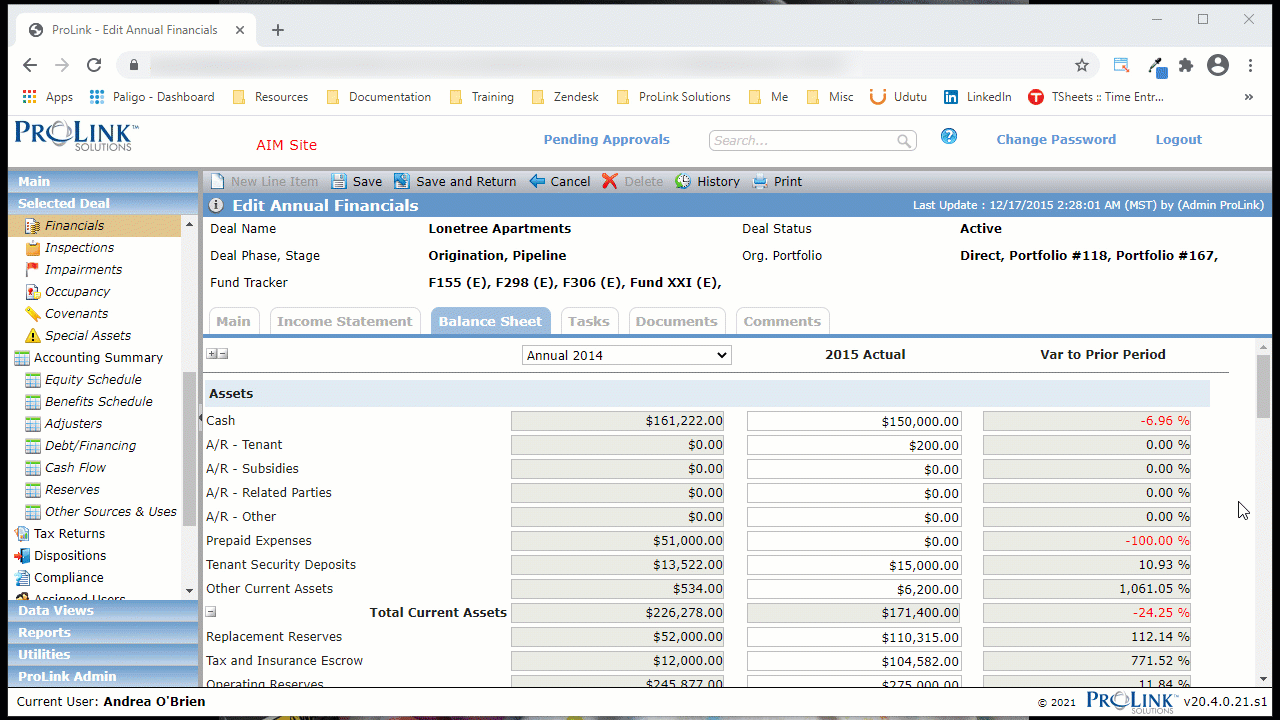Click the Save toolbar icon
Image resolution: width=1280 pixels, height=720 pixels.
coord(339,181)
